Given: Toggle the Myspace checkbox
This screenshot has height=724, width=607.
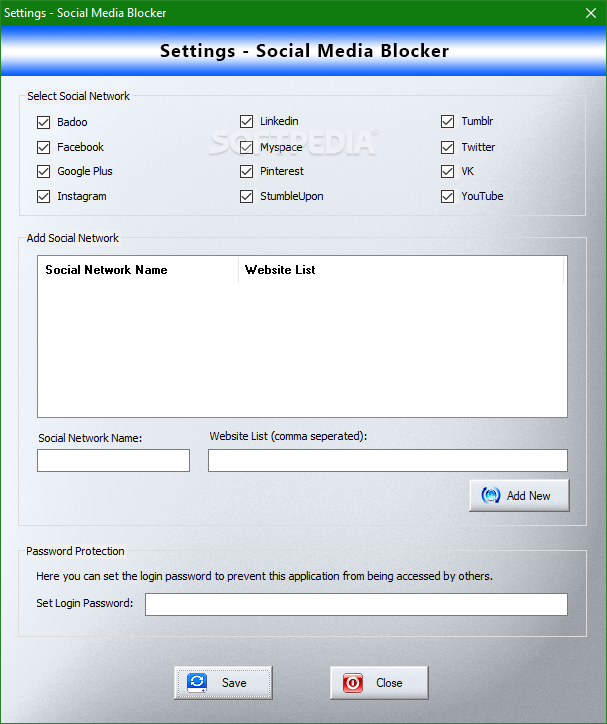Looking at the screenshot, I should pos(246,147).
